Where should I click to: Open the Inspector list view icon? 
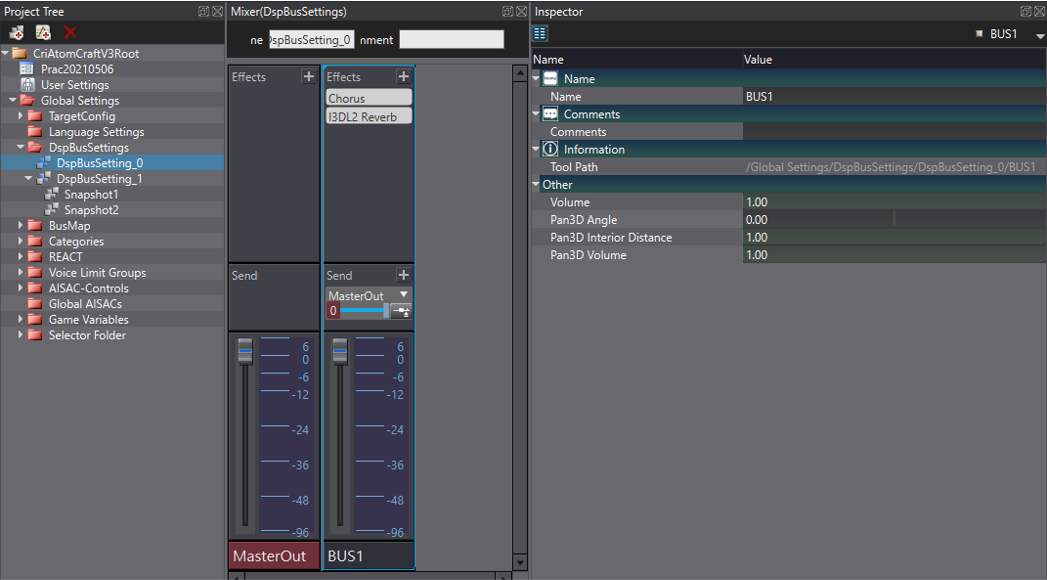click(x=539, y=33)
